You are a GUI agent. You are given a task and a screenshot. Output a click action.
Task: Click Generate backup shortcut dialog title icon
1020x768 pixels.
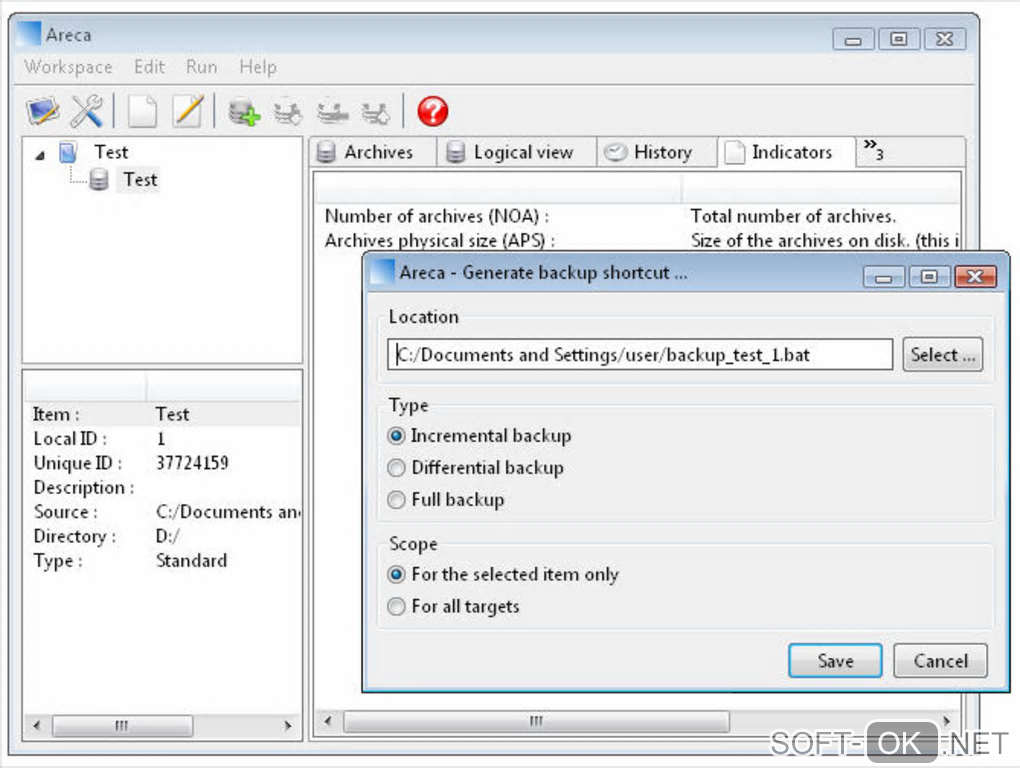(x=382, y=272)
